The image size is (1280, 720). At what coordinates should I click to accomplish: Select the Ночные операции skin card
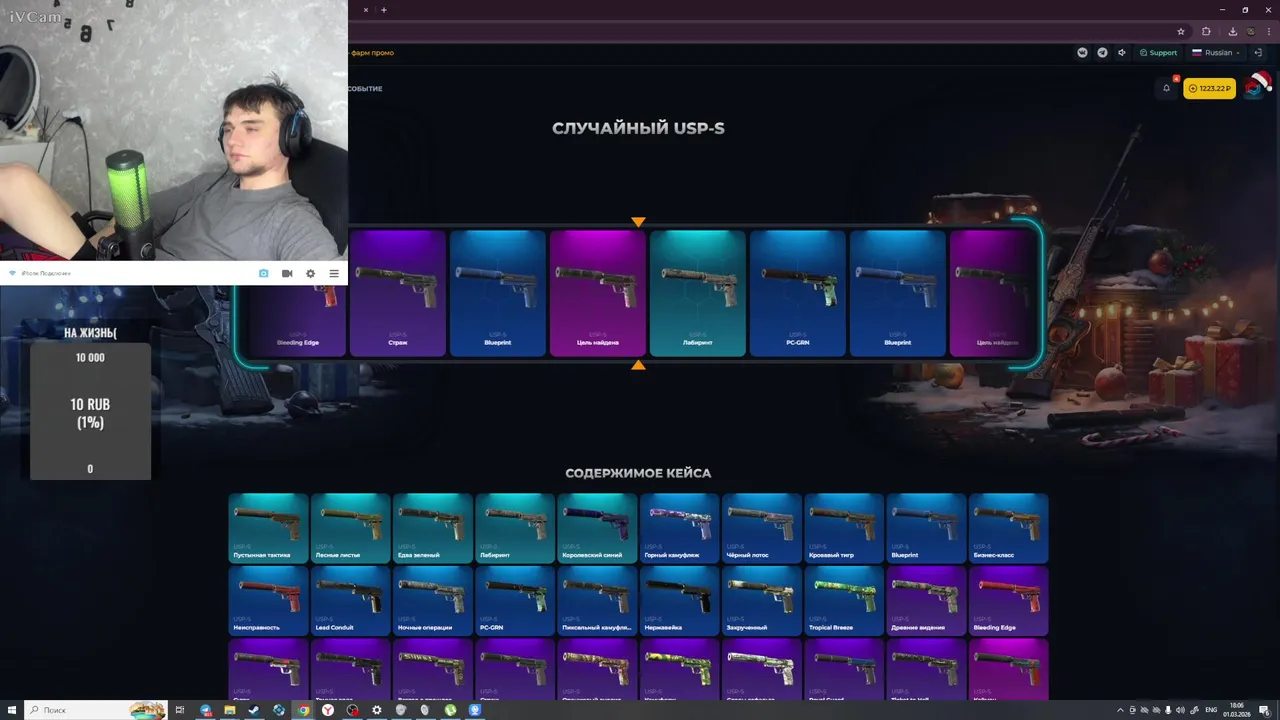pos(433,601)
